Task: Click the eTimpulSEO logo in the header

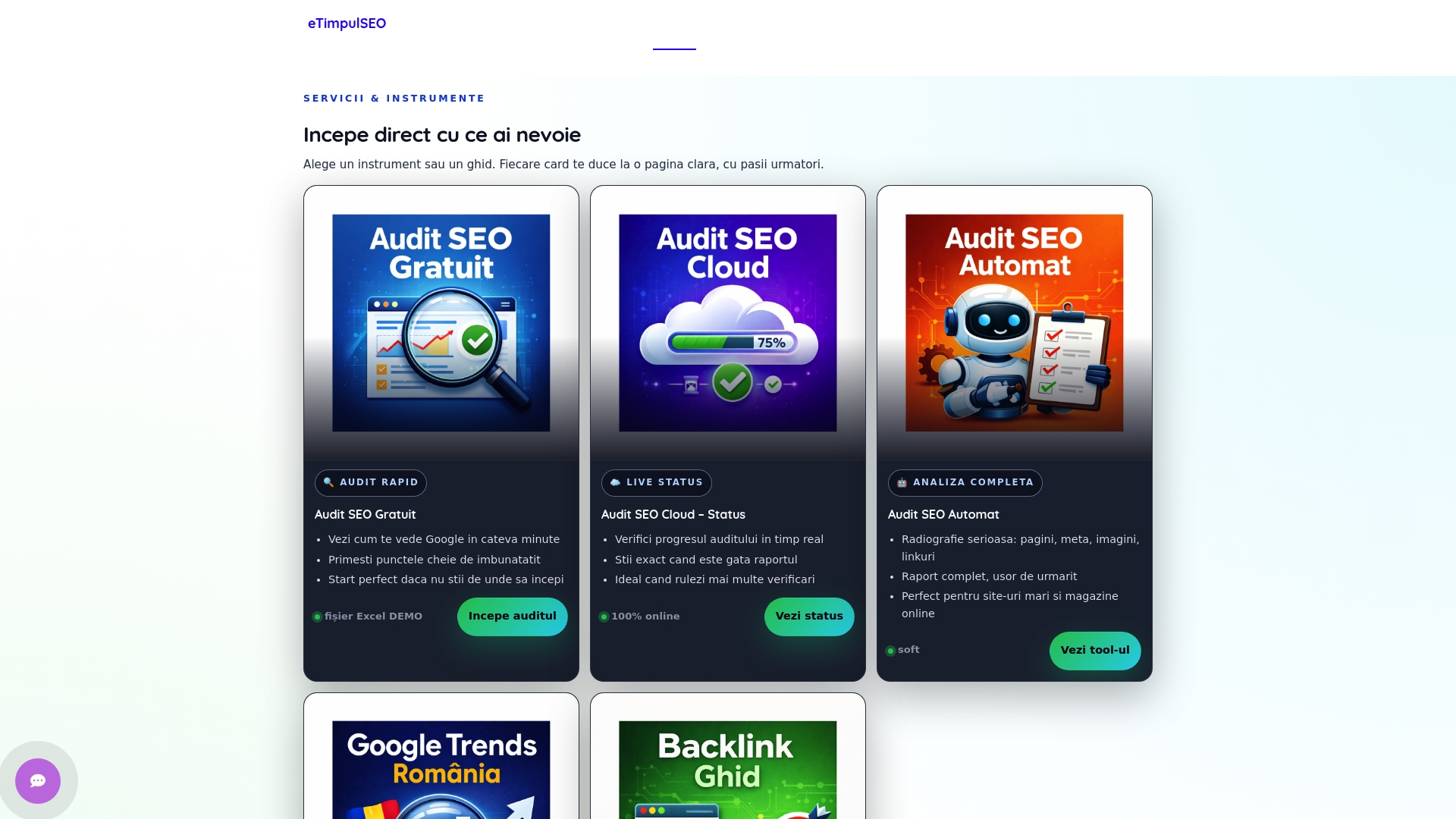Action: coord(347,23)
